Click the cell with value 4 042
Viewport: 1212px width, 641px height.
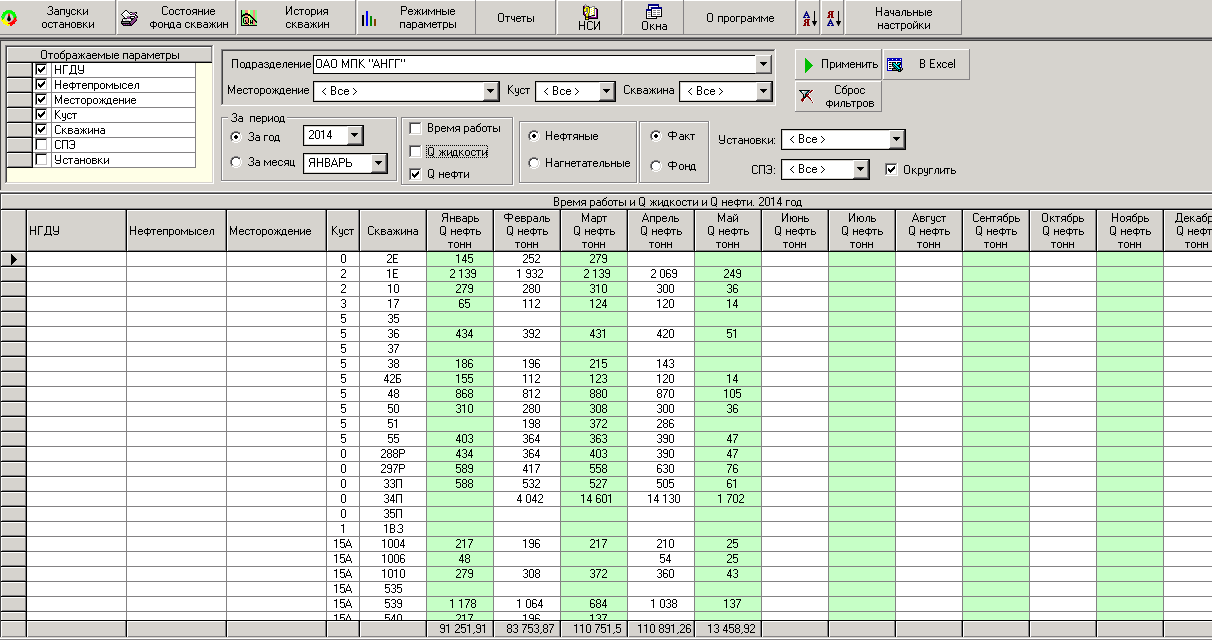coord(527,499)
